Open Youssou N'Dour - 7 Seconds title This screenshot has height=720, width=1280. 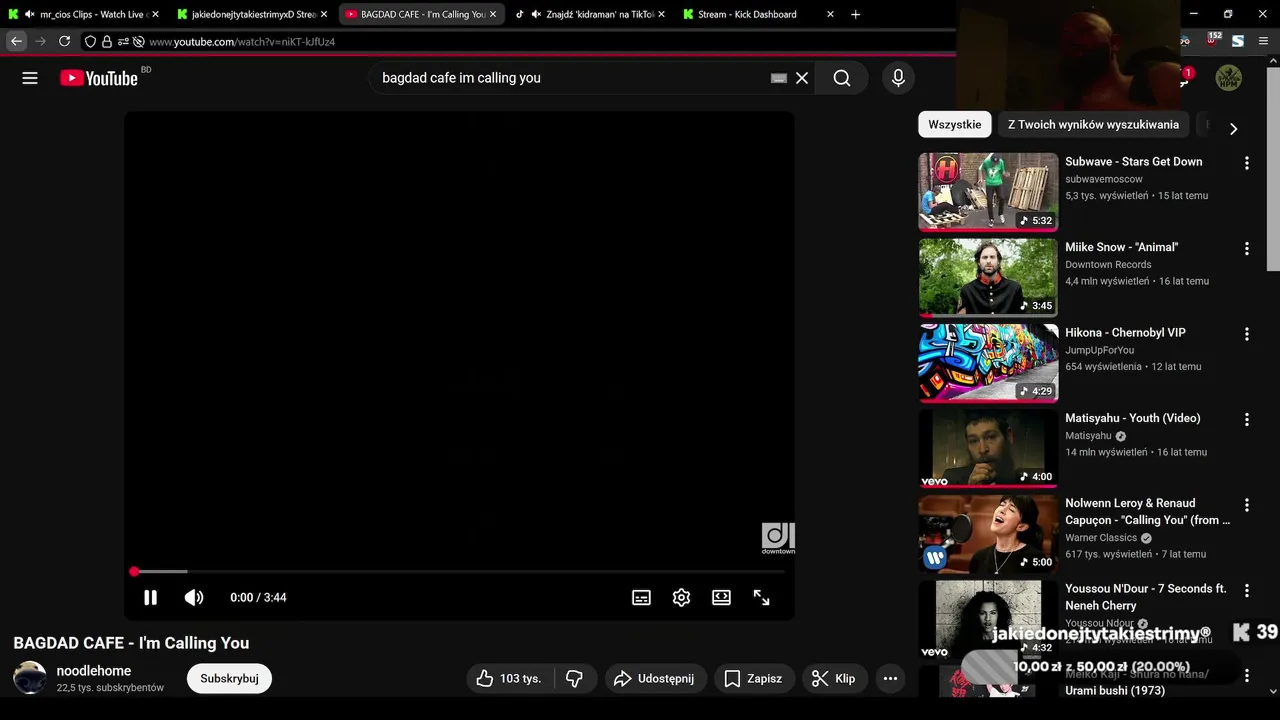(x=1146, y=597)
